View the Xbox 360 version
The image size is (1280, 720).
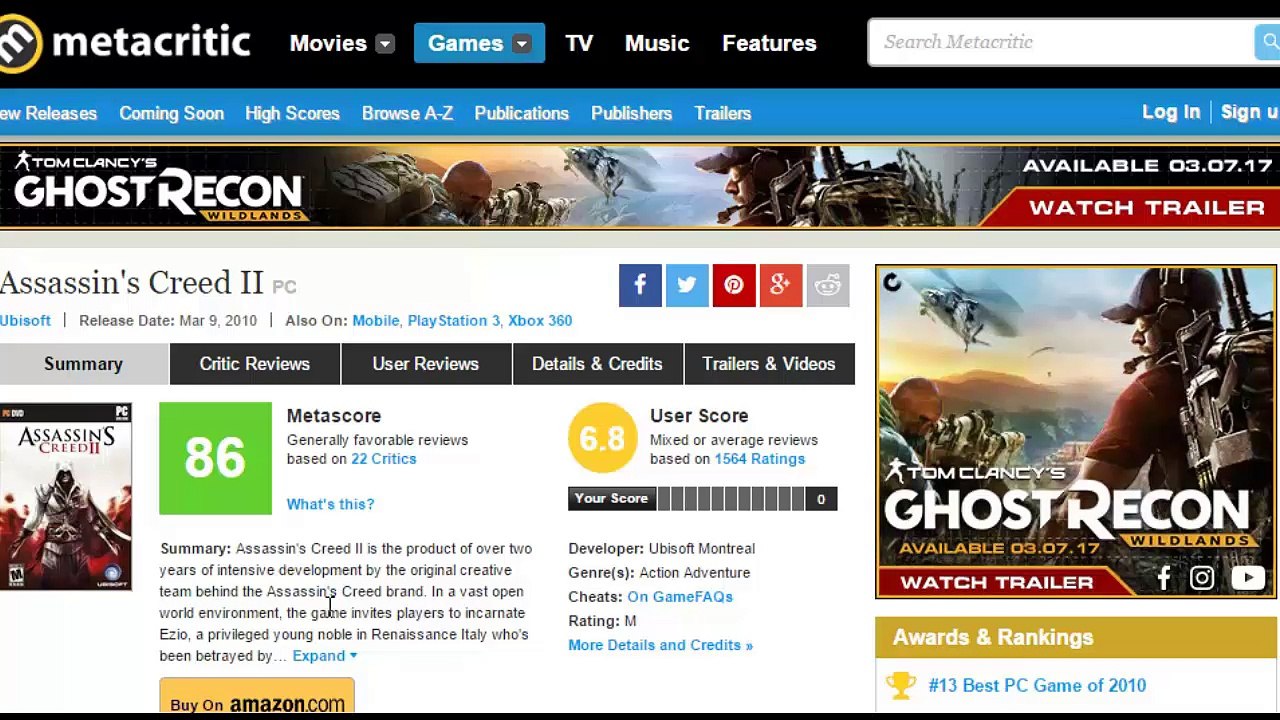pyautogui.click(x=540, y=320)
